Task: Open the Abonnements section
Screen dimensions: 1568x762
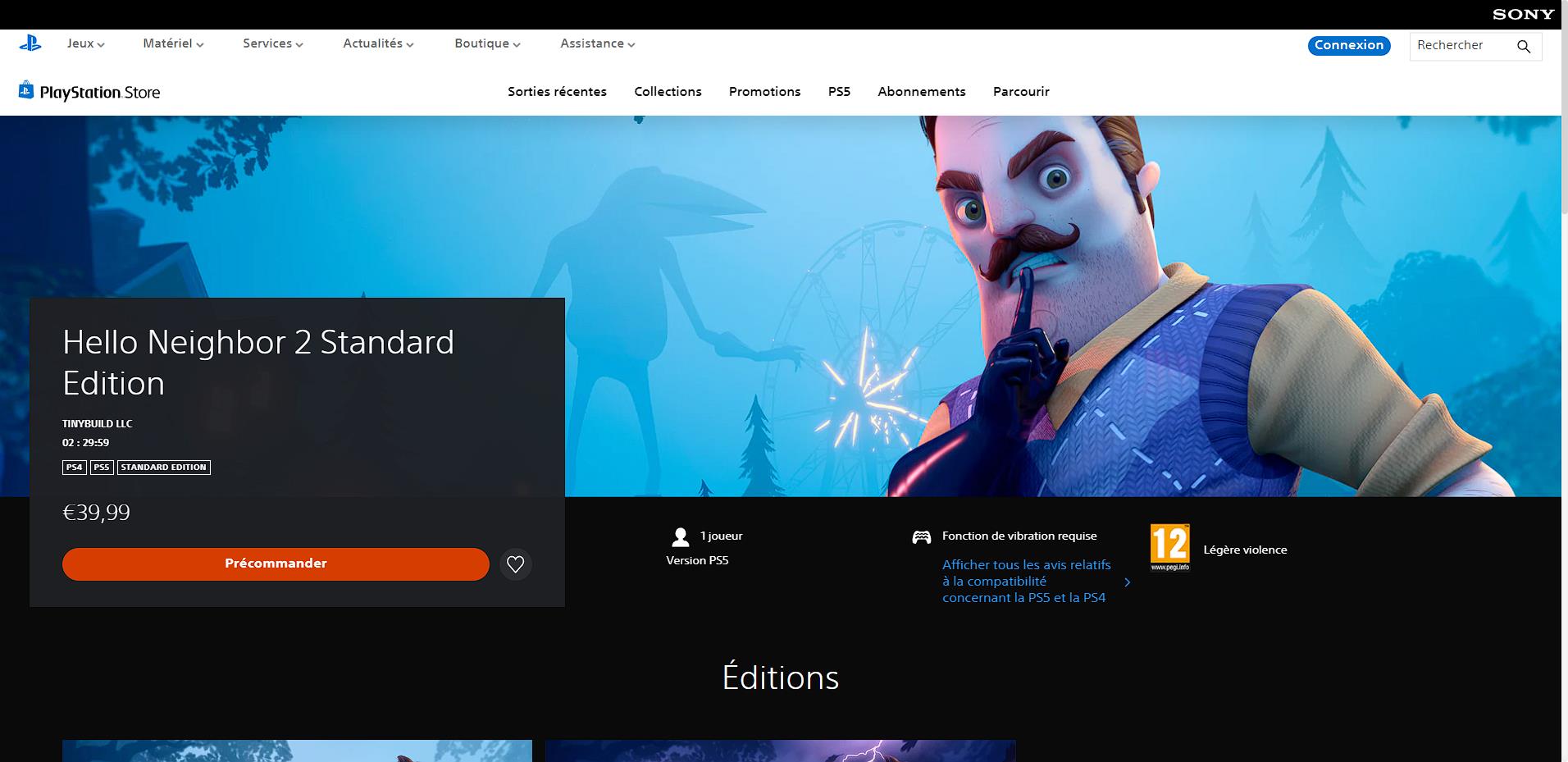Action: [x=921, y=91]
